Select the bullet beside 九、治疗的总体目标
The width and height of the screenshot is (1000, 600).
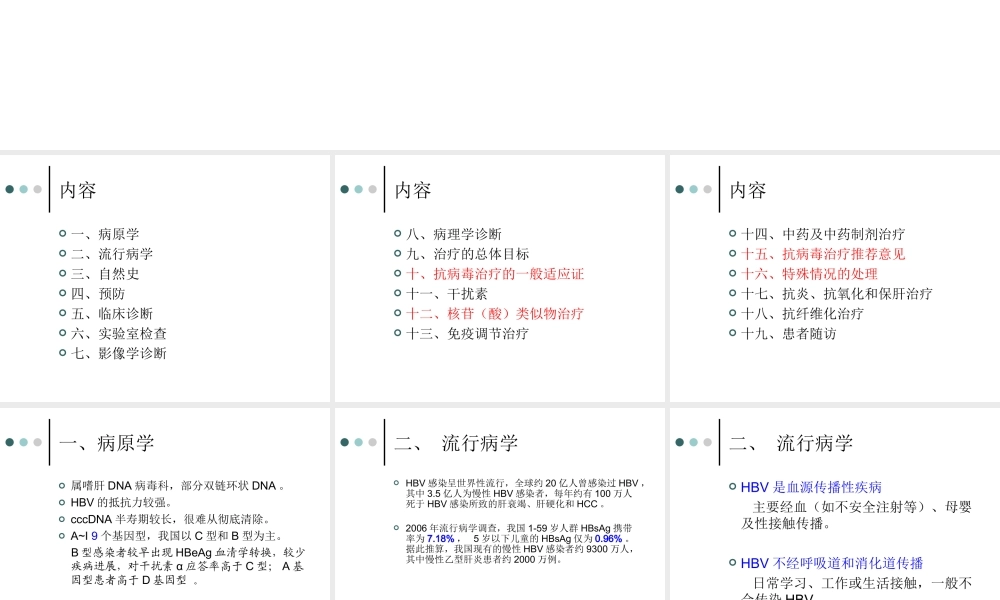[397, 253]
